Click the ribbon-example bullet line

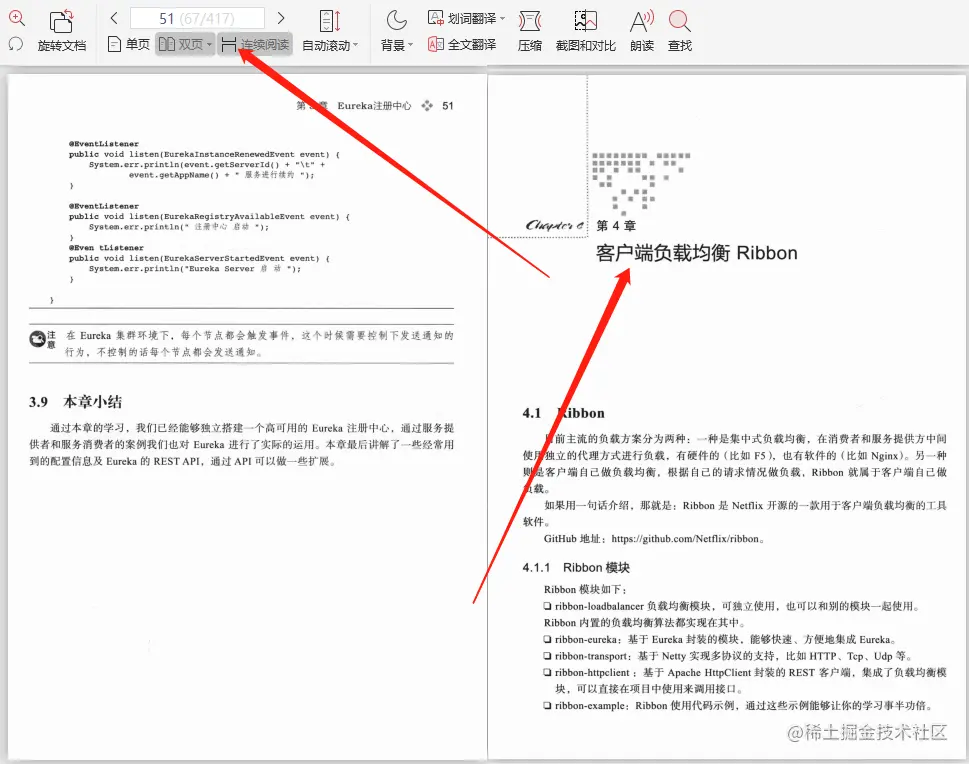click(738, 706)
